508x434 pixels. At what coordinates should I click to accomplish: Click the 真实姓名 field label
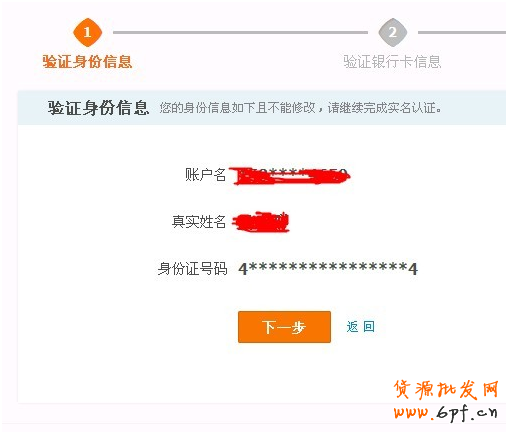pyautogui.click(x=199, y=222)
